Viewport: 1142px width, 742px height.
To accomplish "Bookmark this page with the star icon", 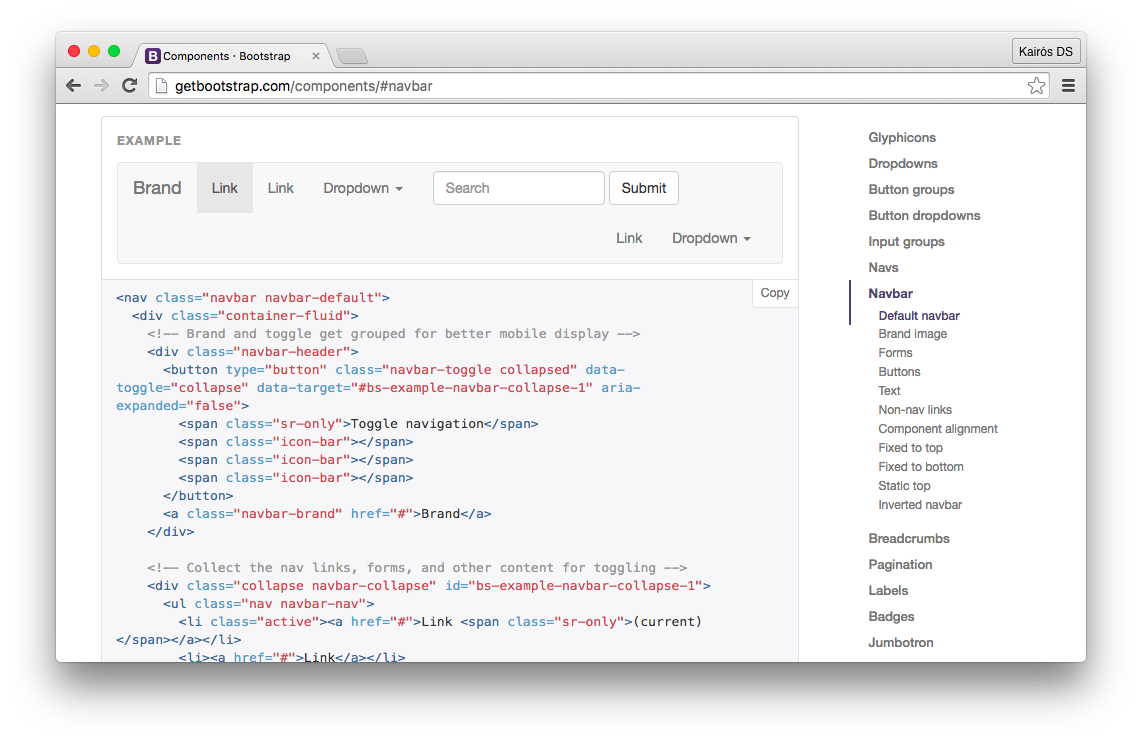I will point(1036,86).
